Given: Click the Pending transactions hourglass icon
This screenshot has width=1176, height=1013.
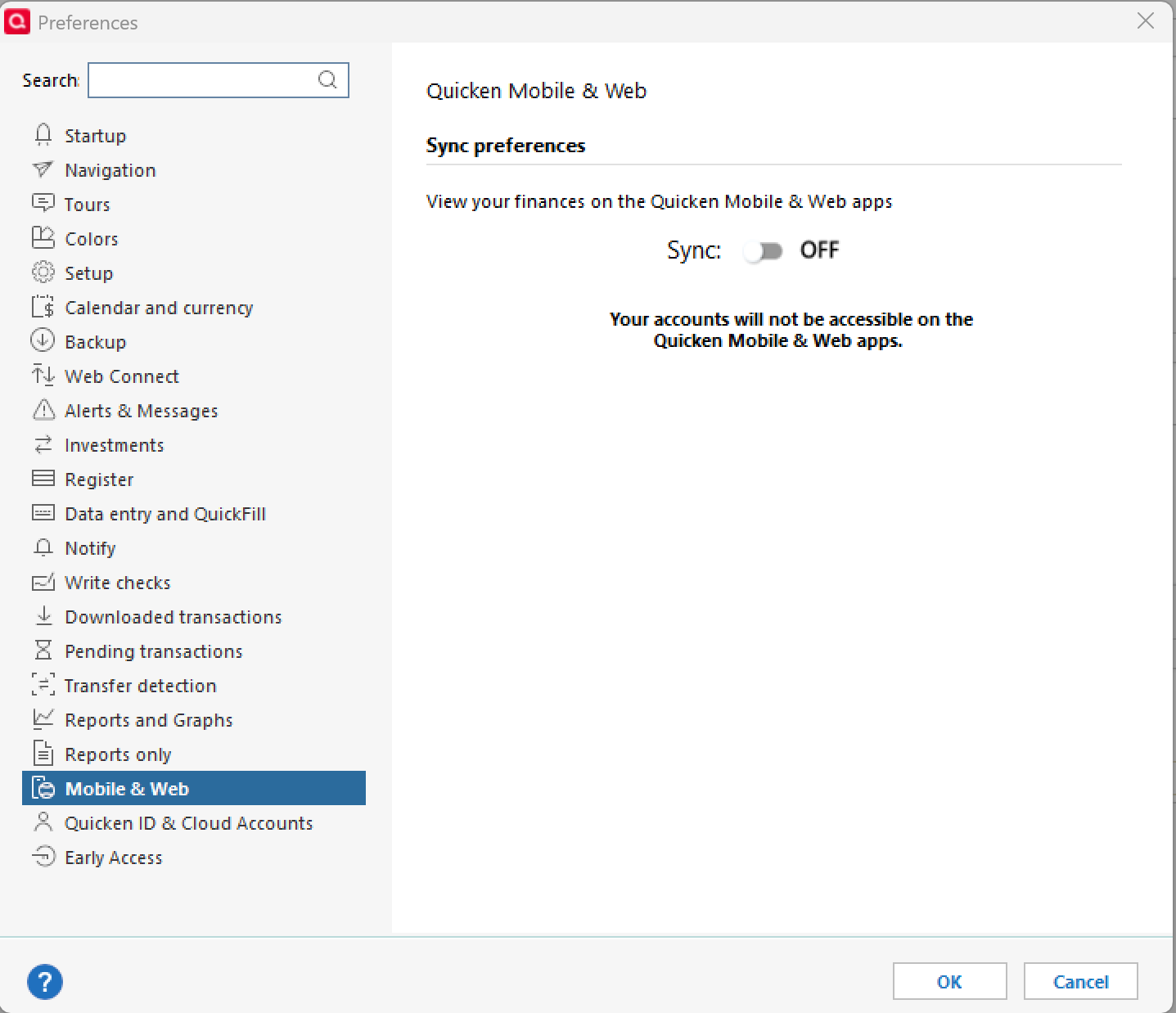Looking at the screenshot, I should coord(43,650).
